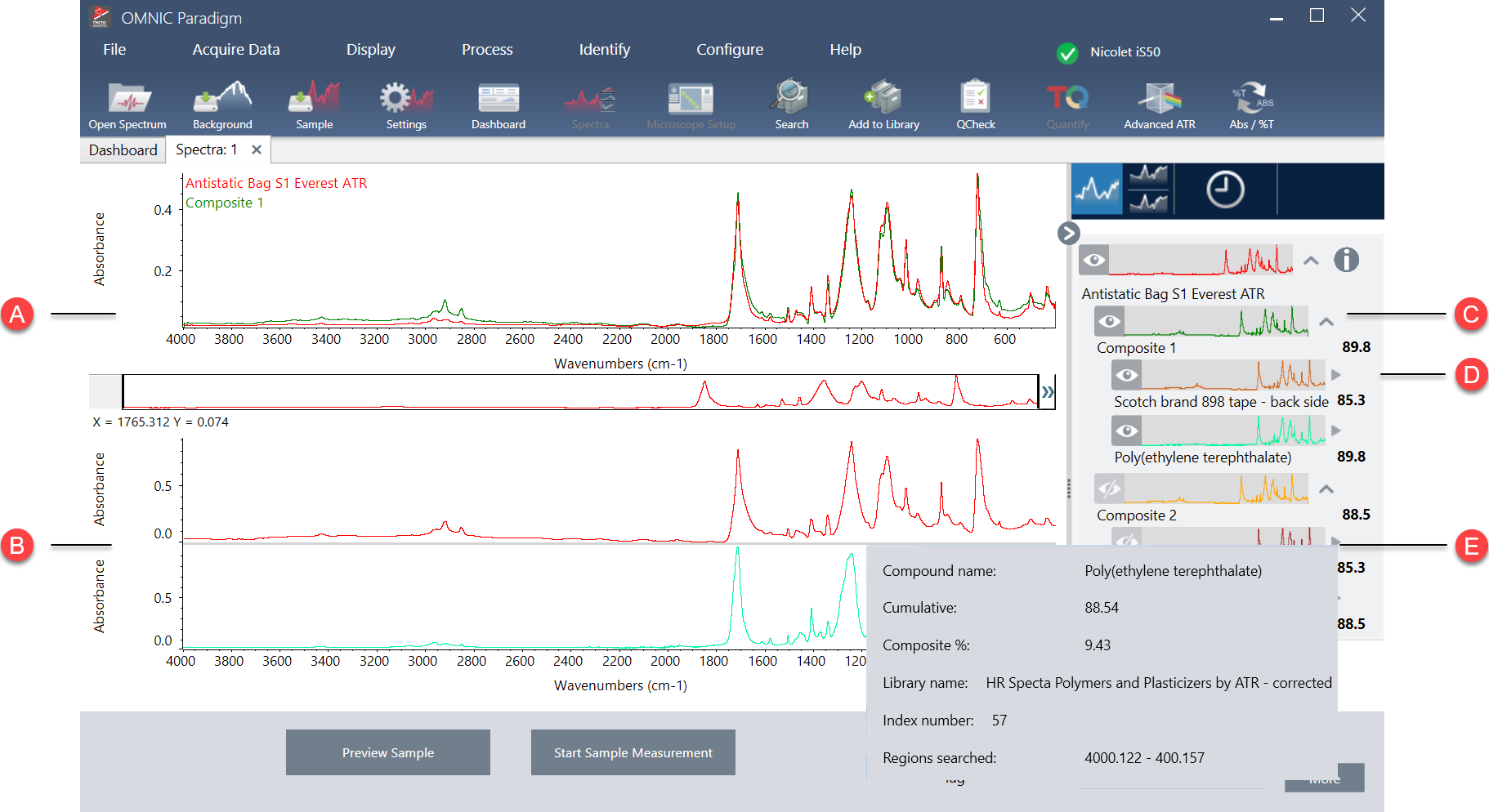1489x812 pixels.
Task: Click the spectrum overview strip
Action: pos(580,392)
